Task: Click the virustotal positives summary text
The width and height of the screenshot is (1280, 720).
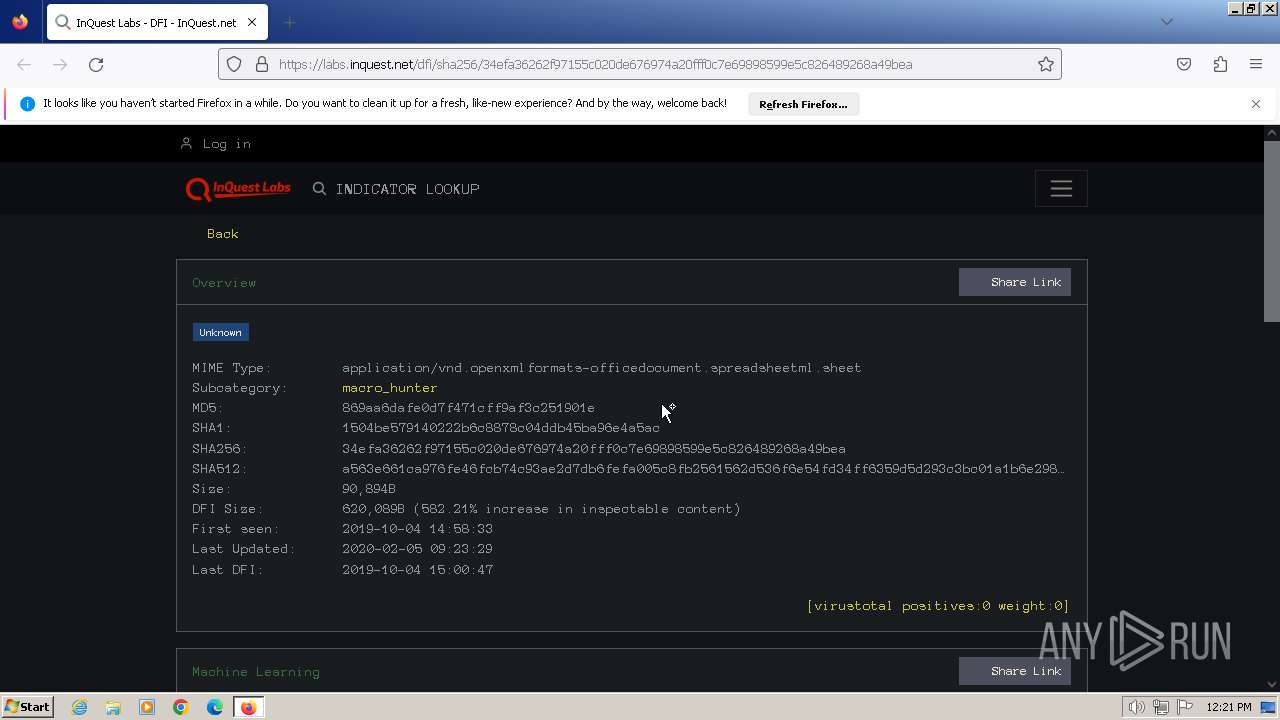Action: pos(938,606)
